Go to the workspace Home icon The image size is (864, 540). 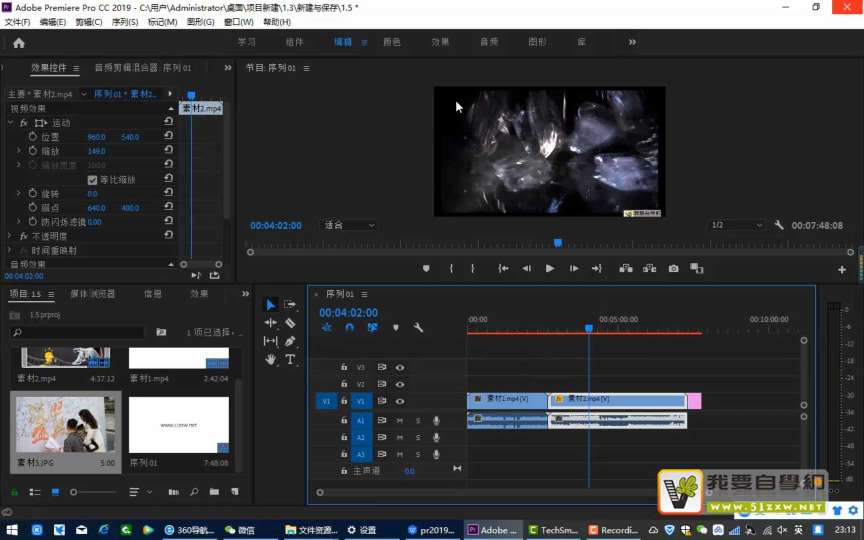coord(18,42)
